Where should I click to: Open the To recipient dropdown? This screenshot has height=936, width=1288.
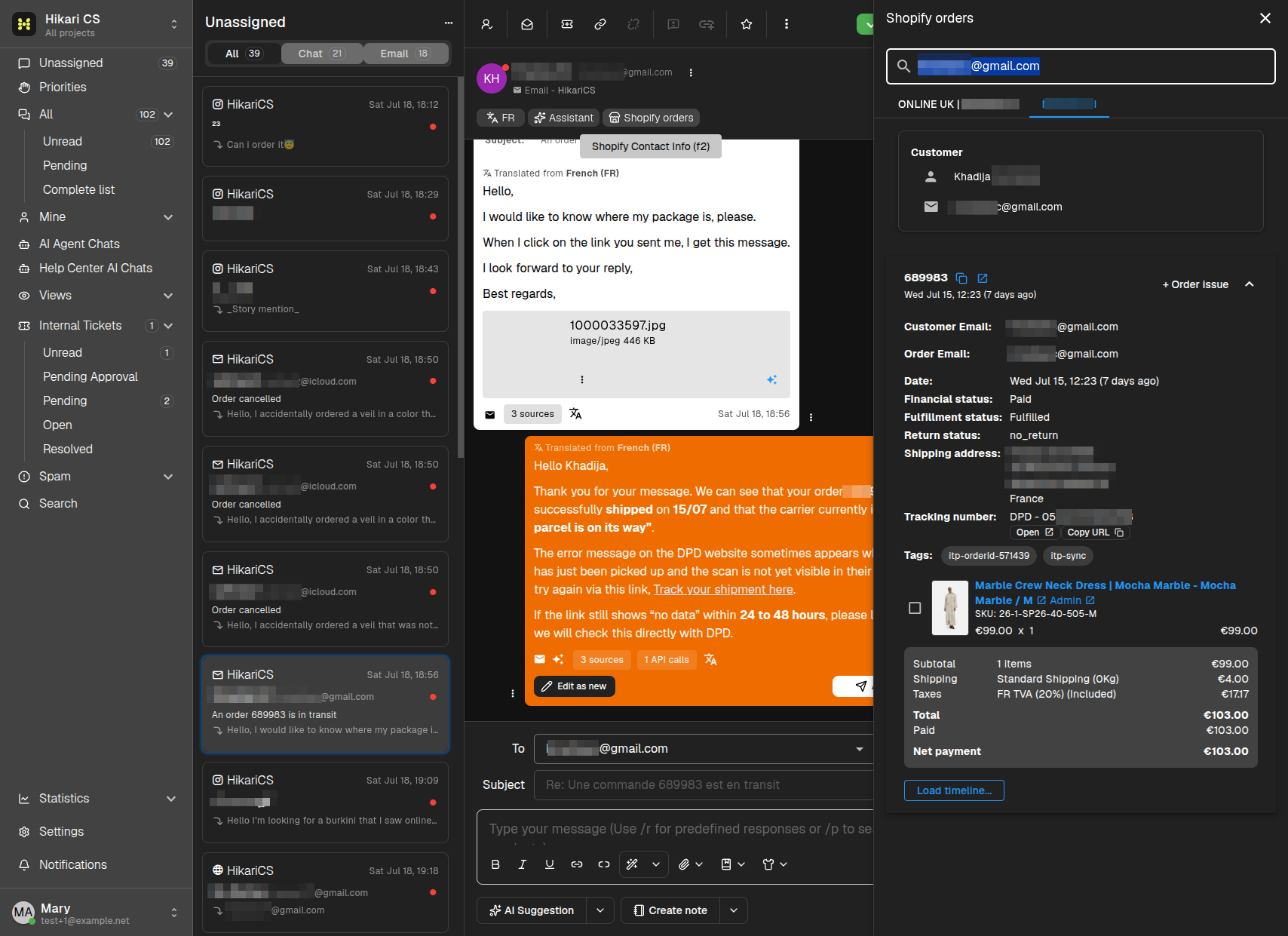(x=859, y=749)
